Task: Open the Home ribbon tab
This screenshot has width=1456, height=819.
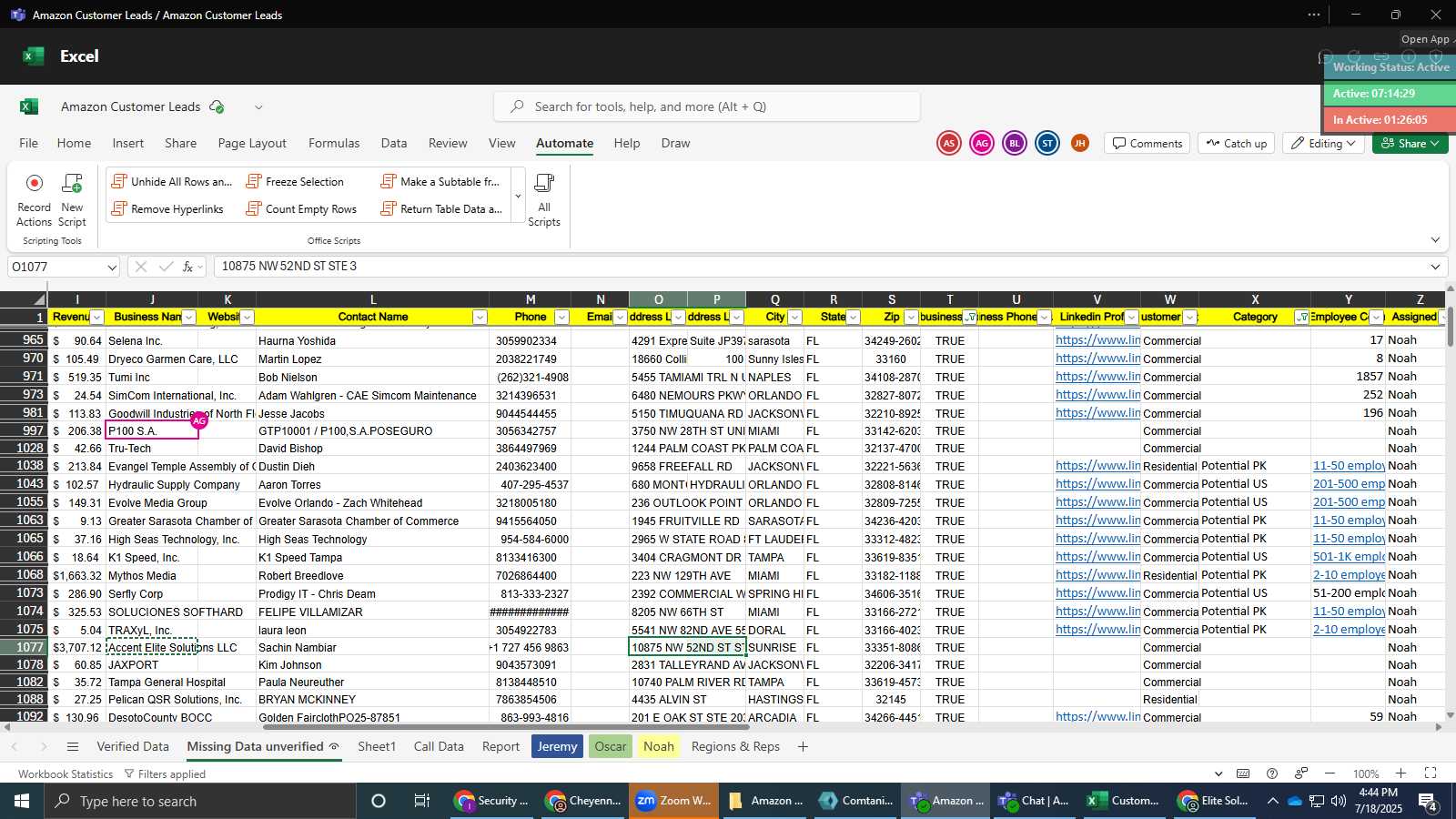Action: click(x=74, y=143)
